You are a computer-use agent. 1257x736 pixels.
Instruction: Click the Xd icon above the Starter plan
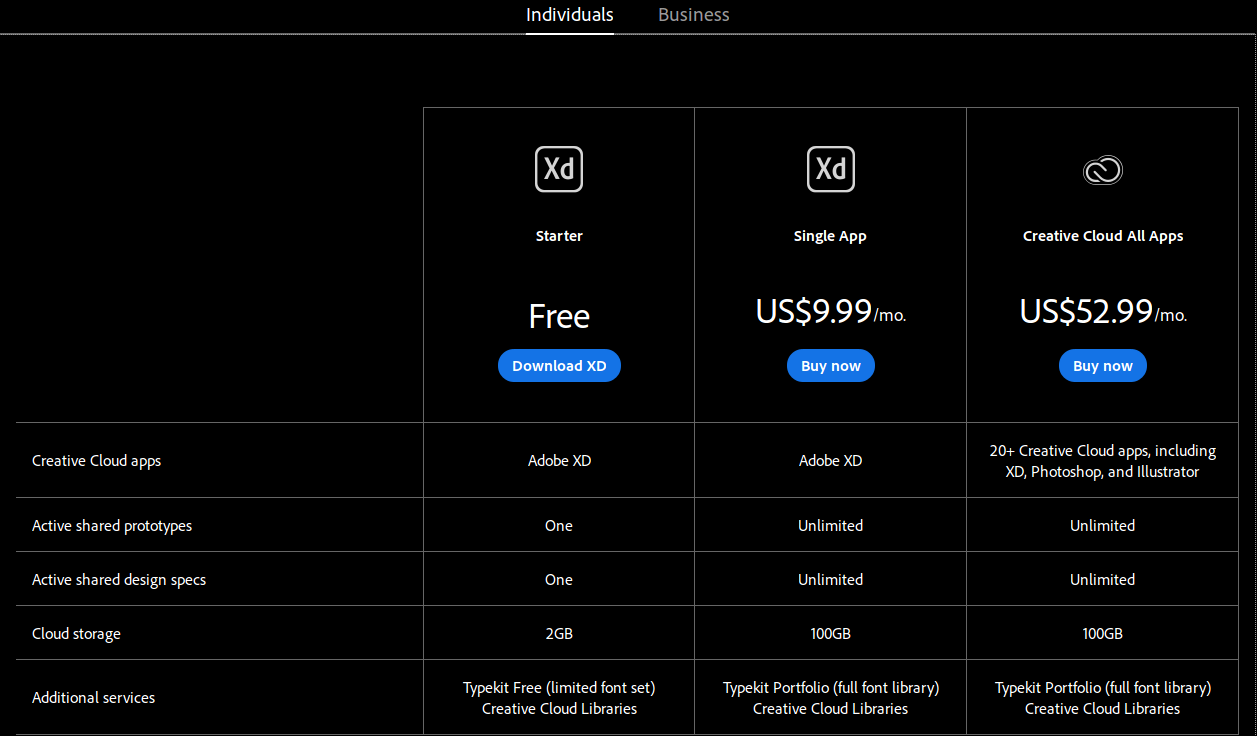pyautogui.click(x=559, y=169)
